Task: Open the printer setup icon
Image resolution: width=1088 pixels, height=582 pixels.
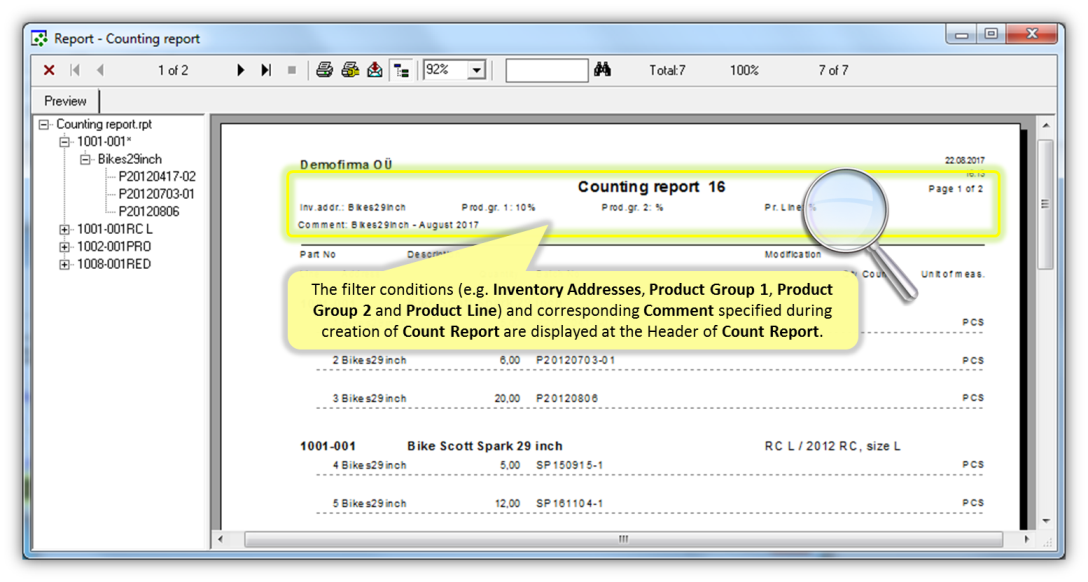Action: tap(350, 70)
